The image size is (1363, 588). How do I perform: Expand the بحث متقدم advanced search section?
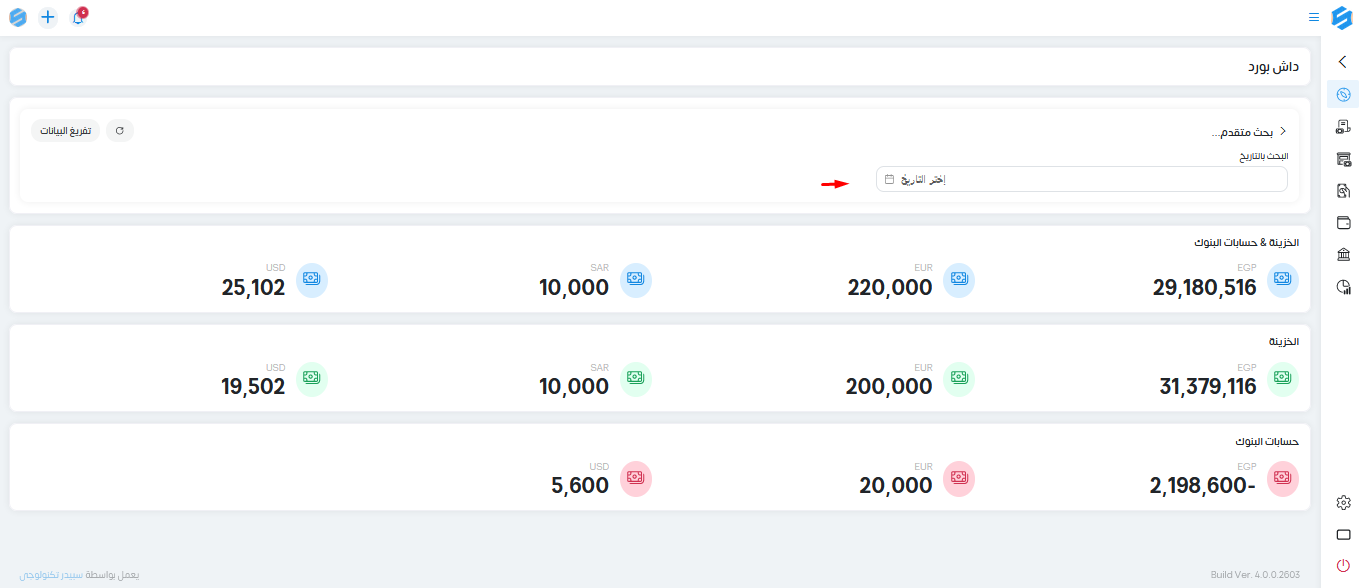click(1248, 132)
